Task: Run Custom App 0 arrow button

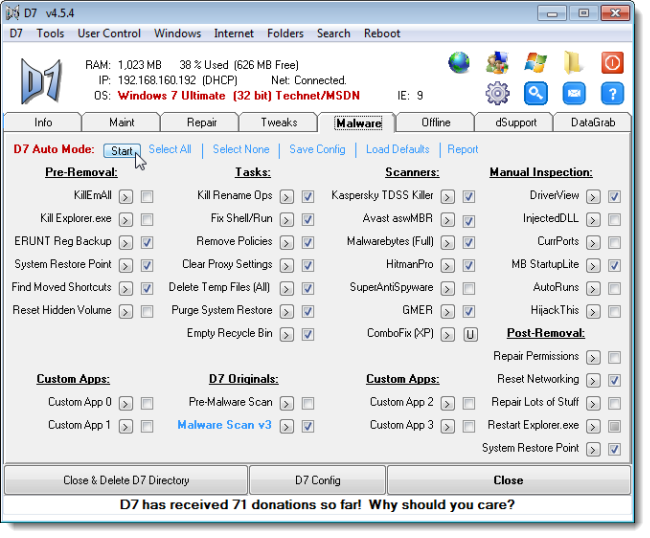Action: pos(126,403)
